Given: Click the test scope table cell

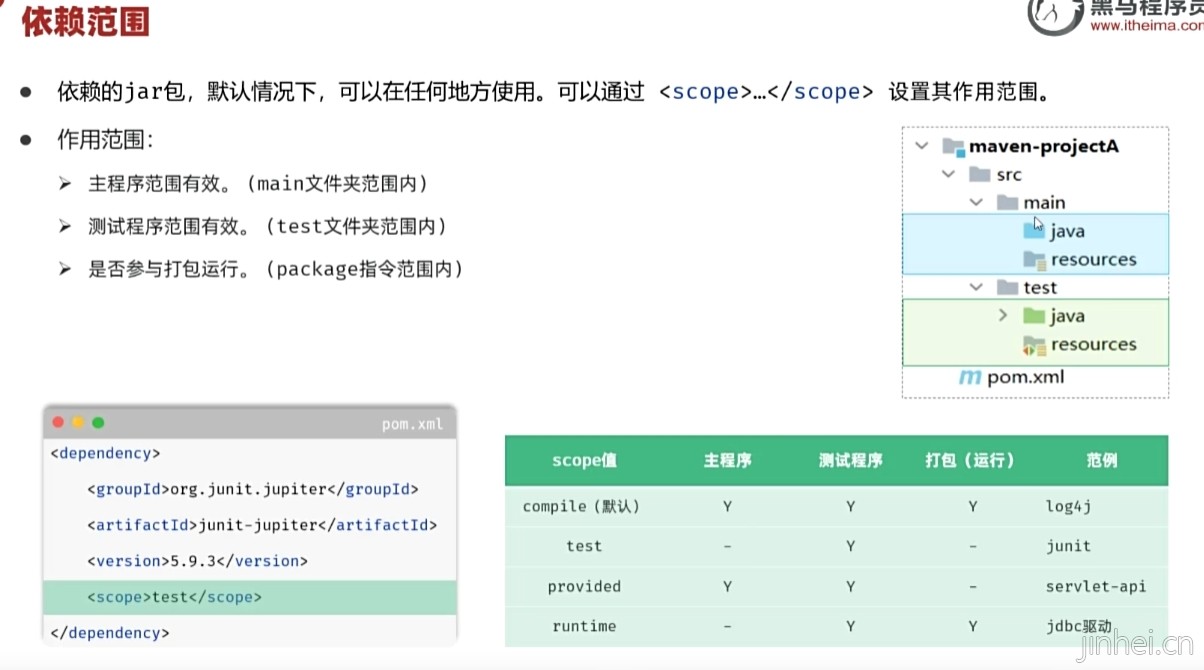Looking at the screenshot, I should 584,547.
